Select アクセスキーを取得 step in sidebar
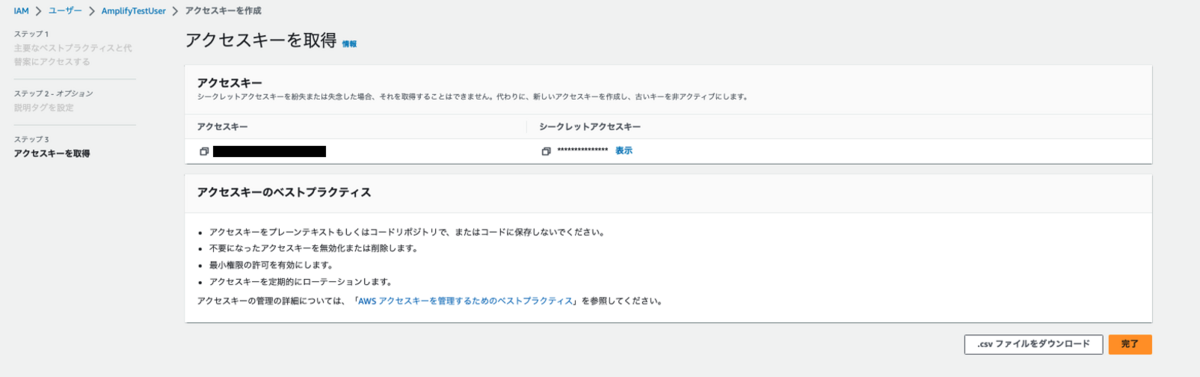Image resolution: width=1200 pixels, height=377 pixels. (51, 153)
